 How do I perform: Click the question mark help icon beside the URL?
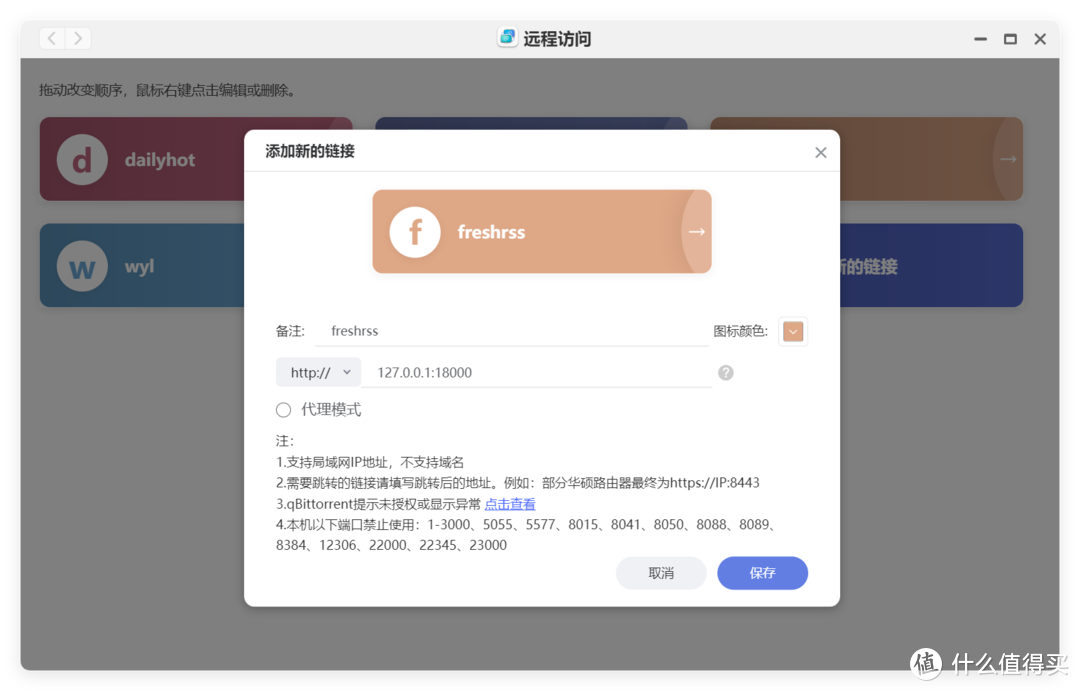click(x=725, y=371)
